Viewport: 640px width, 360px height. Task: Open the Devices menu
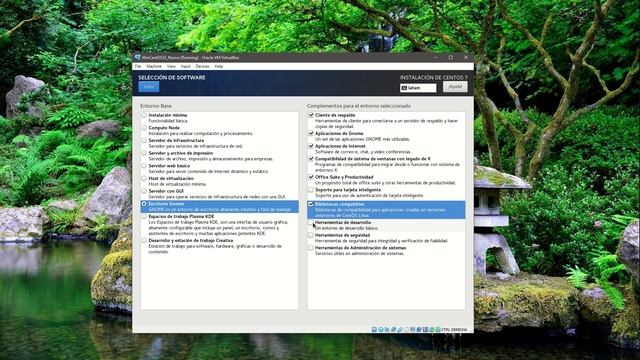pyautogui.click(x=202, y=66)
